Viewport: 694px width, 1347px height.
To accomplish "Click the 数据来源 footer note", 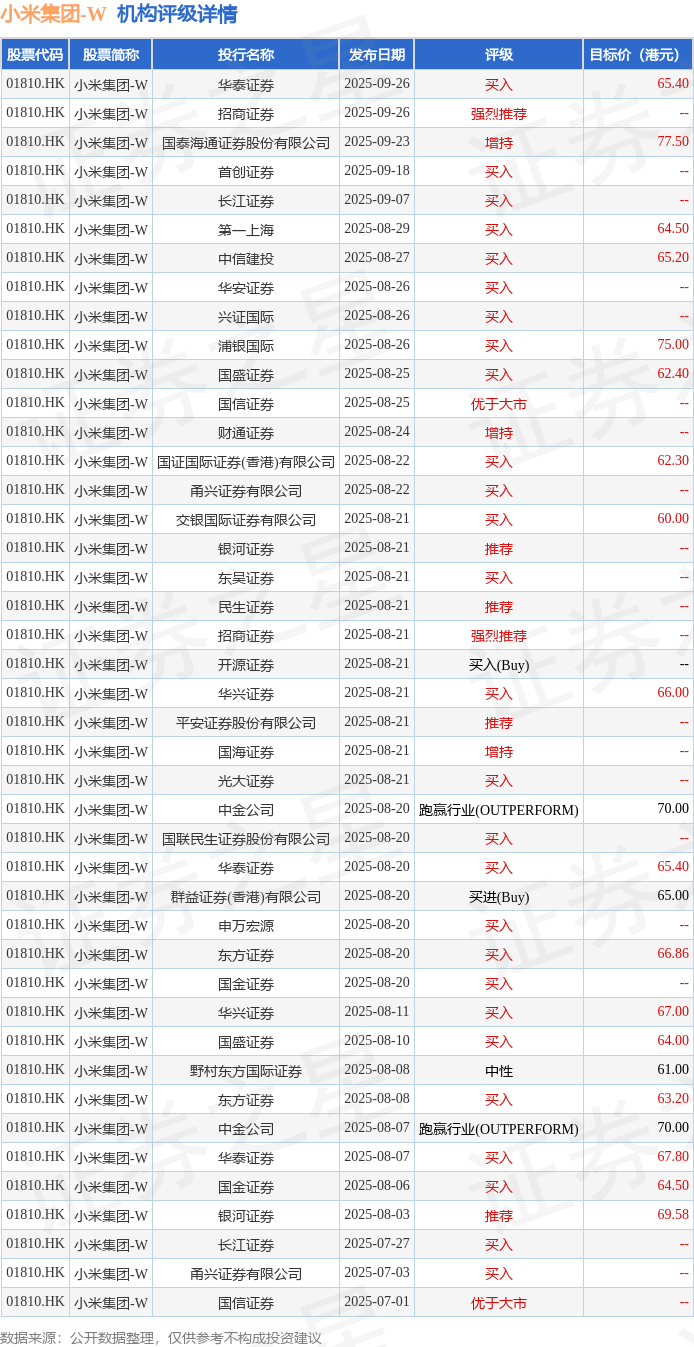I will [161, 1338].
